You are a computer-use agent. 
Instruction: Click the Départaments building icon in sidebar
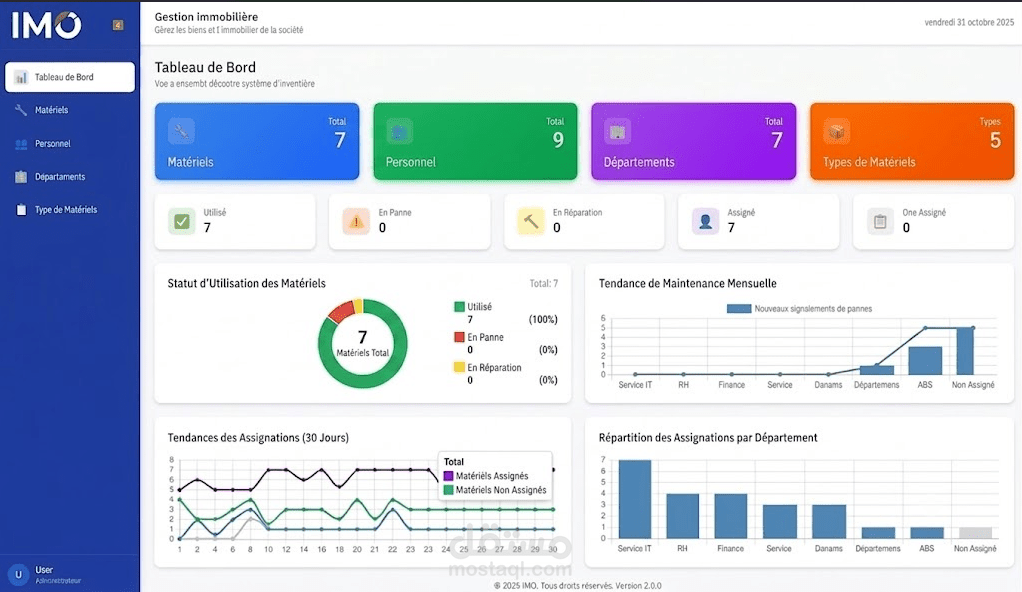(21, 177)
